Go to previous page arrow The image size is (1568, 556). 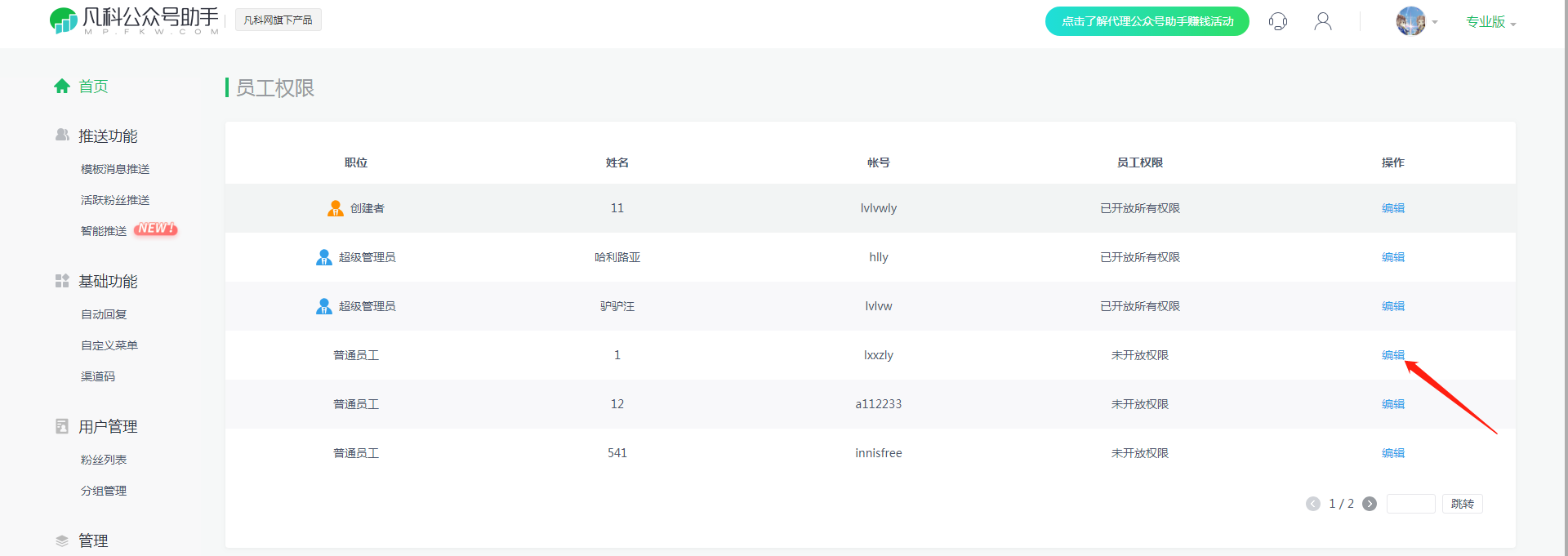click(x=1313, y=504)
